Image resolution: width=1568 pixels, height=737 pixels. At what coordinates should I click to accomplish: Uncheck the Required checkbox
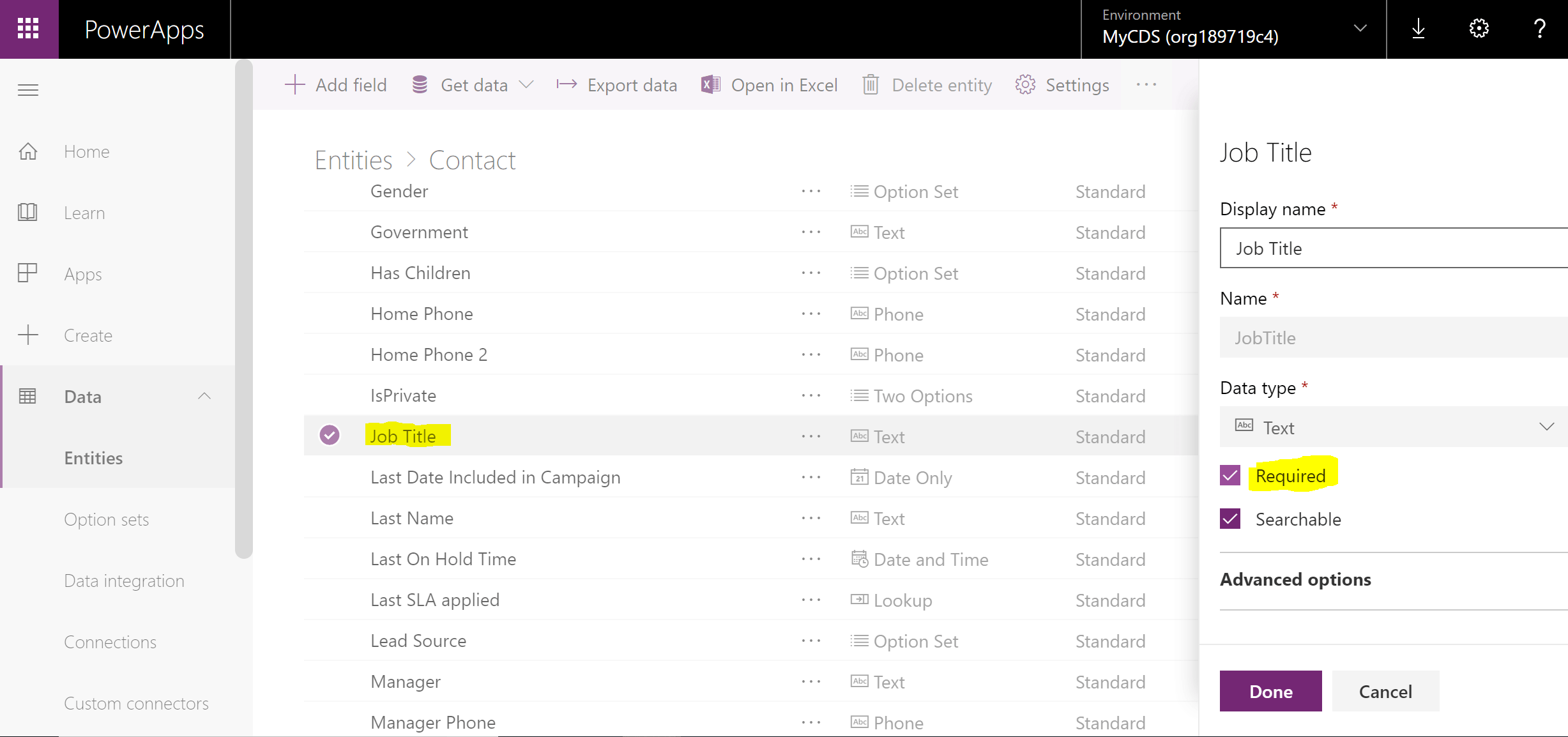(x=1230, y=476)
